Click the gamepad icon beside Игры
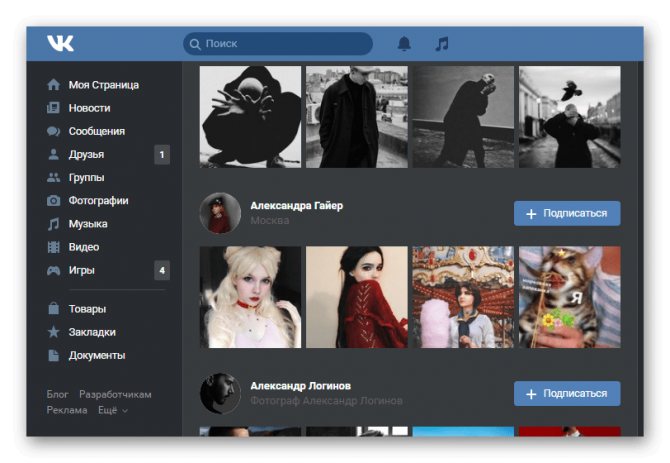The width and height of the screenshot is (670, 463). [x=53, y=270]
